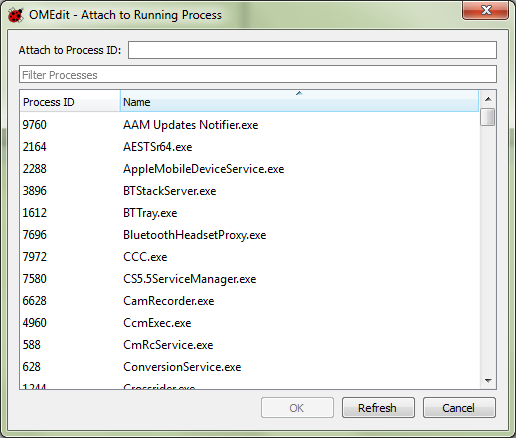Select process ID 9760 cell
Image resolution: width=516 pixels, height=438 pixels.
35,125
